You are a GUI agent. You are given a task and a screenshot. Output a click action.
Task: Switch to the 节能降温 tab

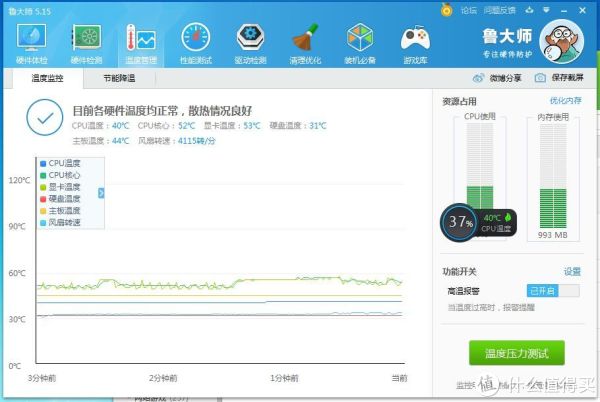pyautogui.click(x=119, y=78)
